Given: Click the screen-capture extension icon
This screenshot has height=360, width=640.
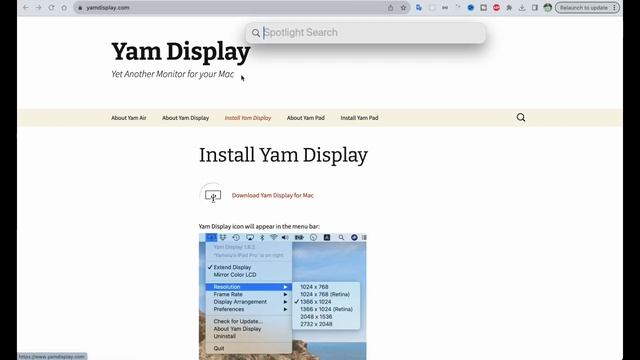Looking at the screenshot, I should click(483, 8).
